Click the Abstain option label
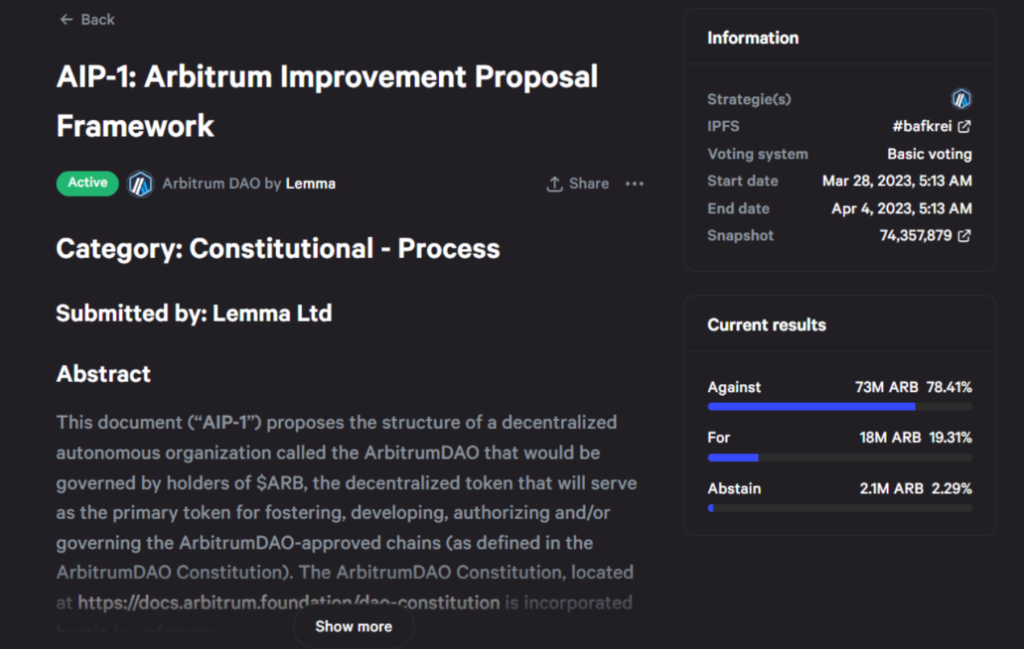Screen dimensions: 1024x649 734,488
